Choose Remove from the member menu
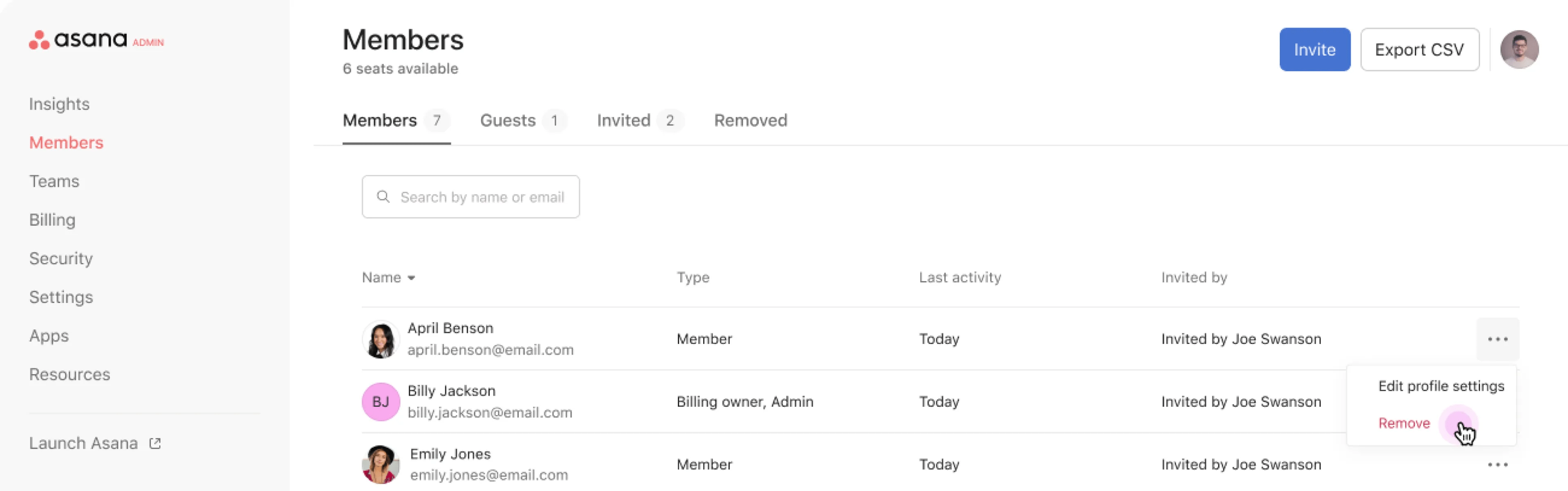Image resolution: width=1568 pixels, height=491 pixels. [1404, 423]
